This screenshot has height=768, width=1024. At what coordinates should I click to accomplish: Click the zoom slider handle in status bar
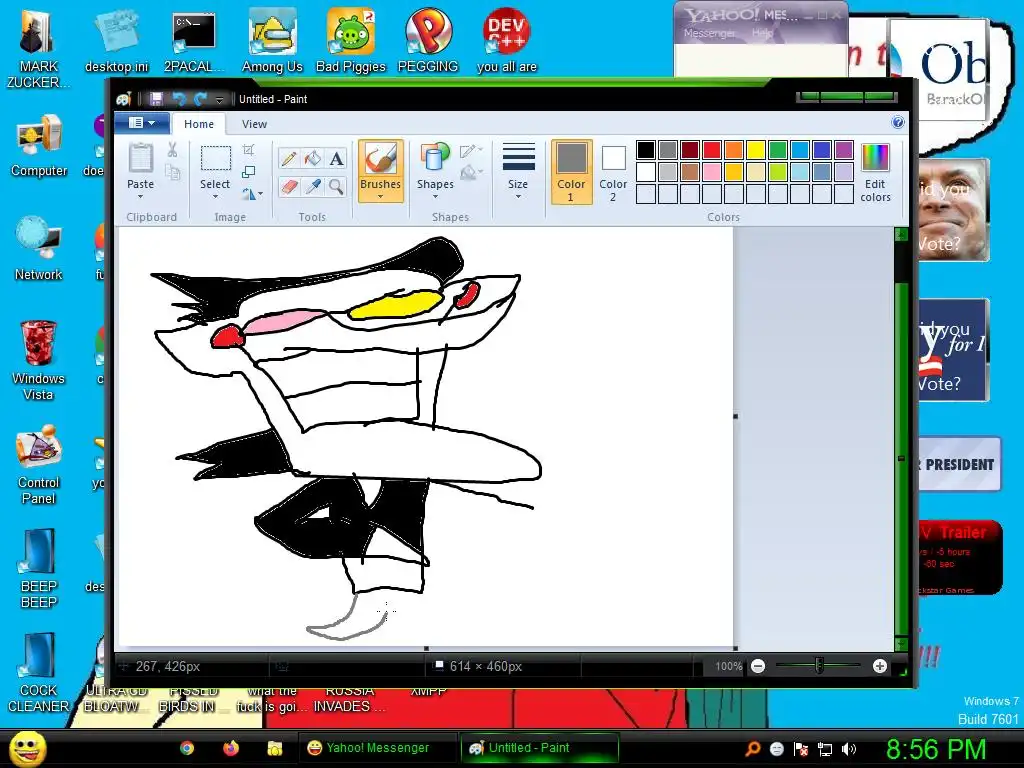[x=819, y=666]
